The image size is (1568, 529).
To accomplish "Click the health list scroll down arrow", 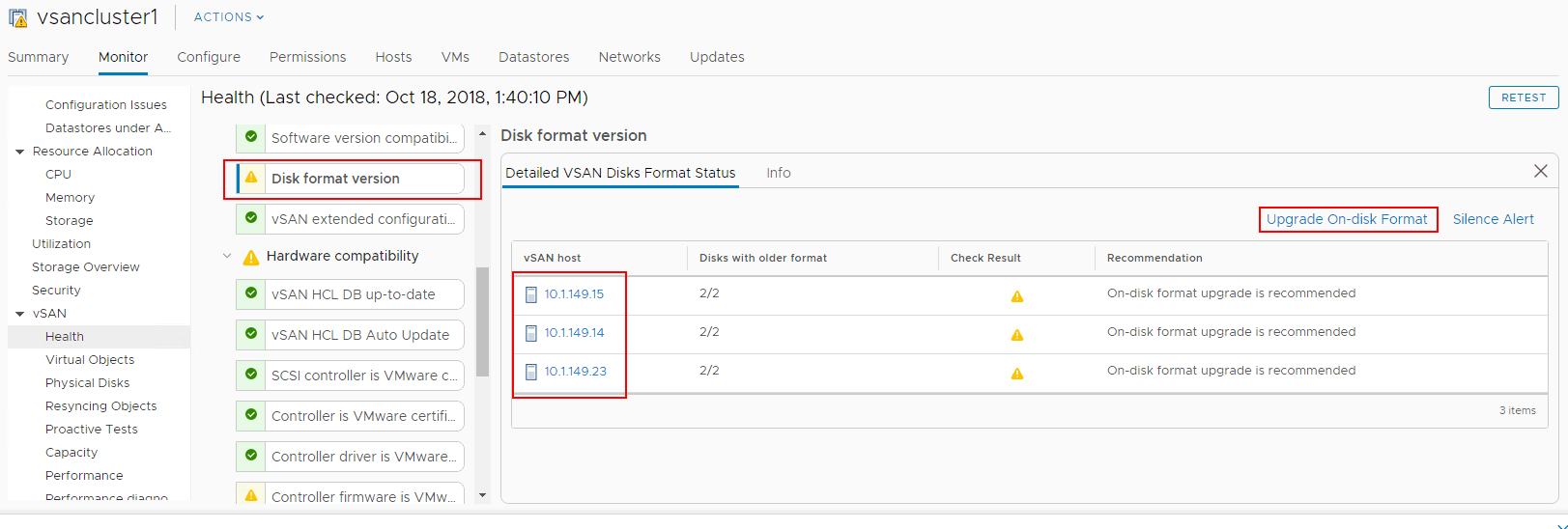I will 482,495.
